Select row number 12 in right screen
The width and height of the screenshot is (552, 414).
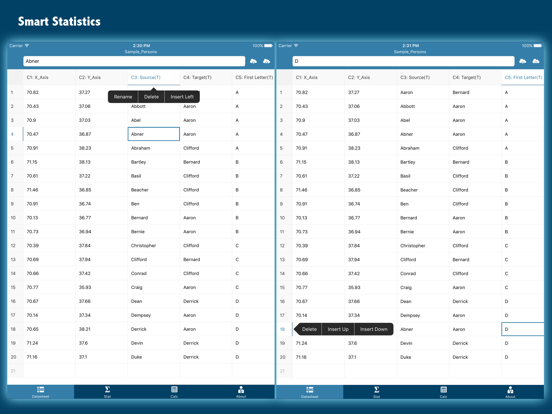coord(284,246)
